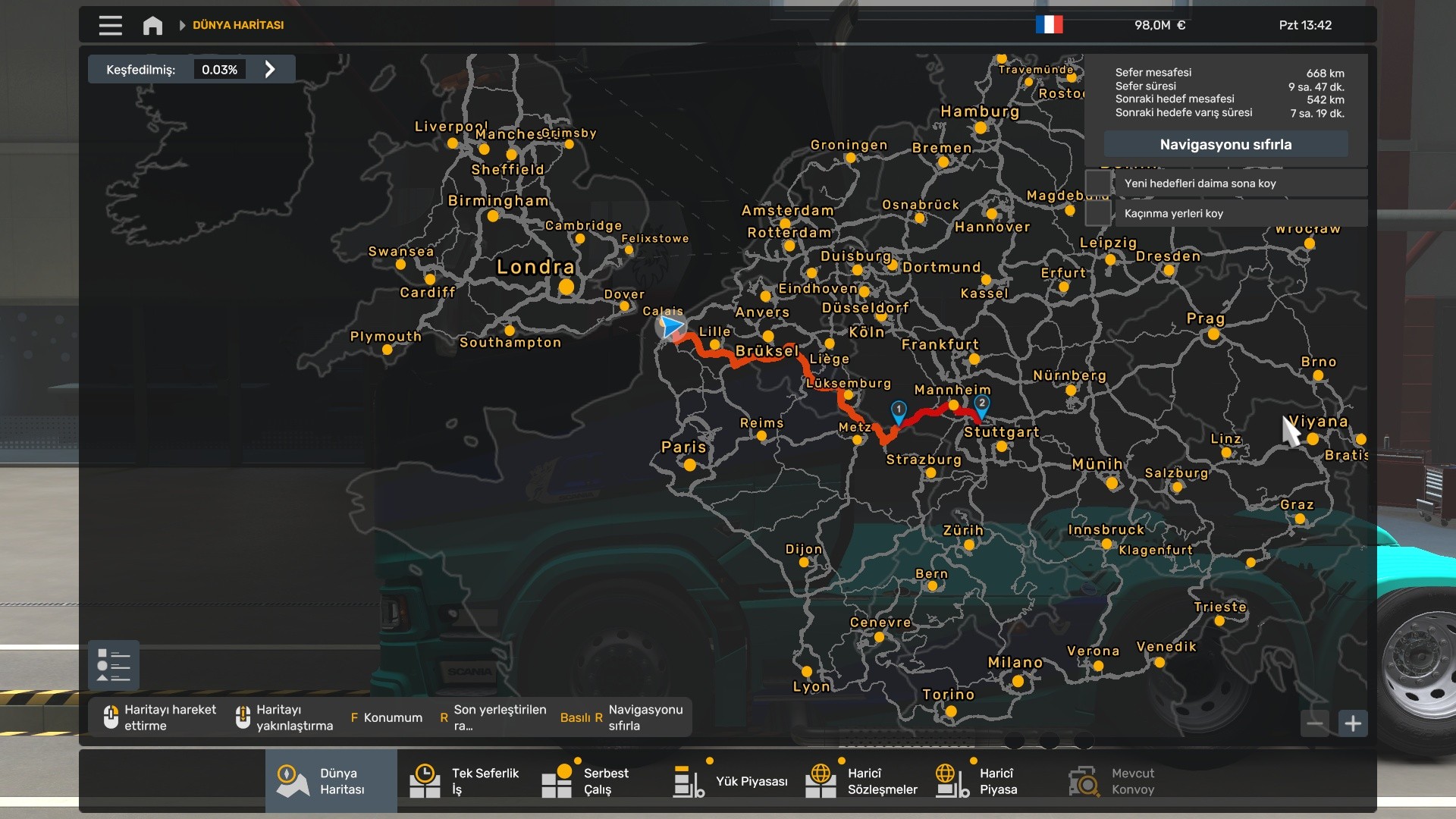Image resolution: width=1456 pixels, height=819 pixels.
Task: Click the Liverpool city marker
Action: pyautogui.click(x=453, y=143)
